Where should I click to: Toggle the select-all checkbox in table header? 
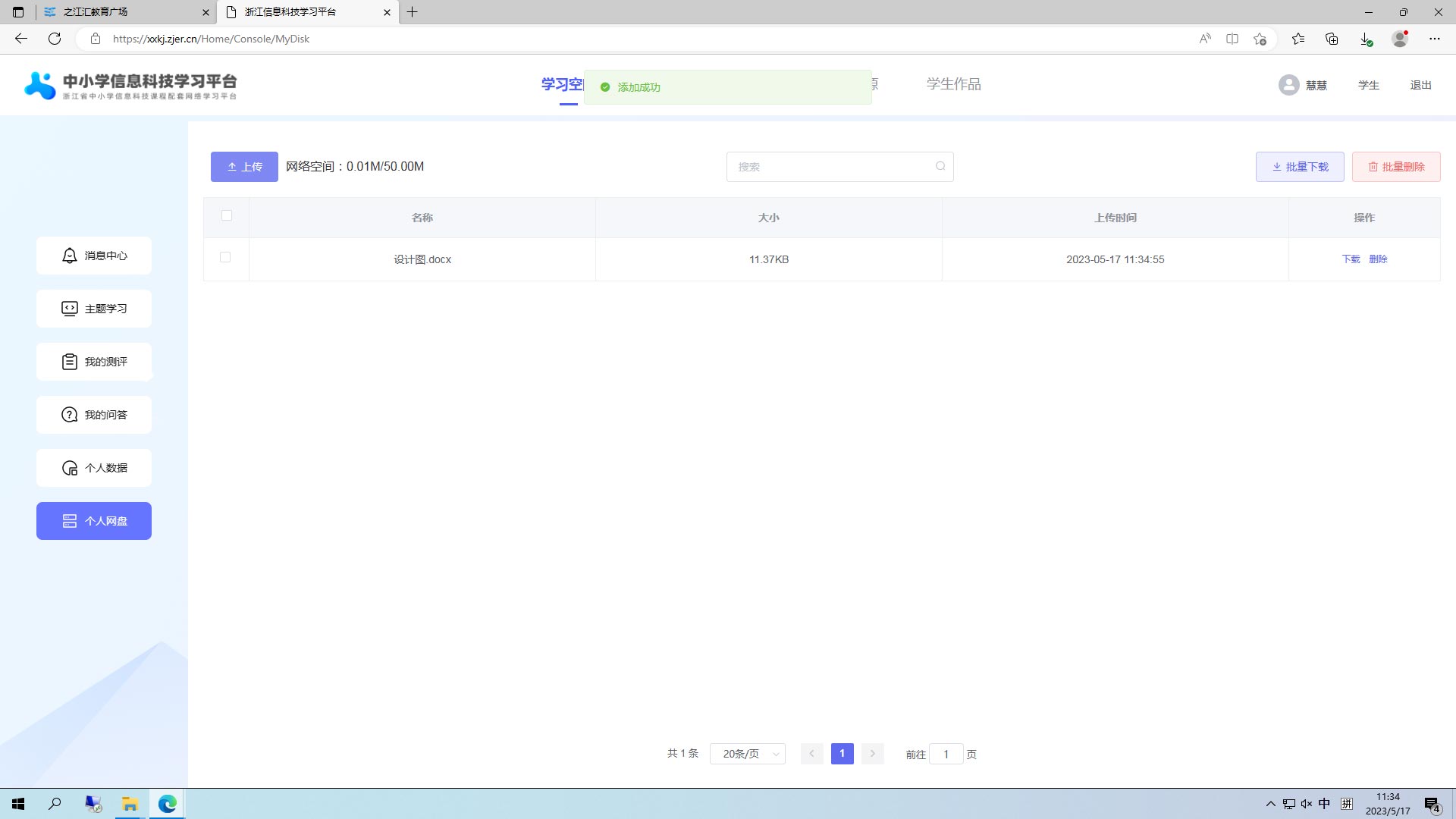click(227, 215)
